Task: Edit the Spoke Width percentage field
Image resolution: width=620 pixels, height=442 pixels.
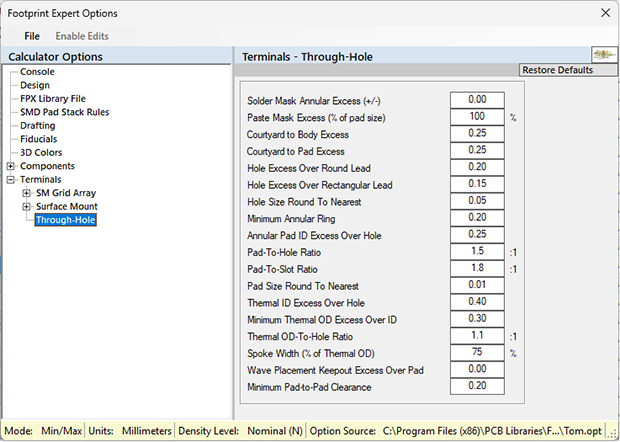Action: coord(477,353)
